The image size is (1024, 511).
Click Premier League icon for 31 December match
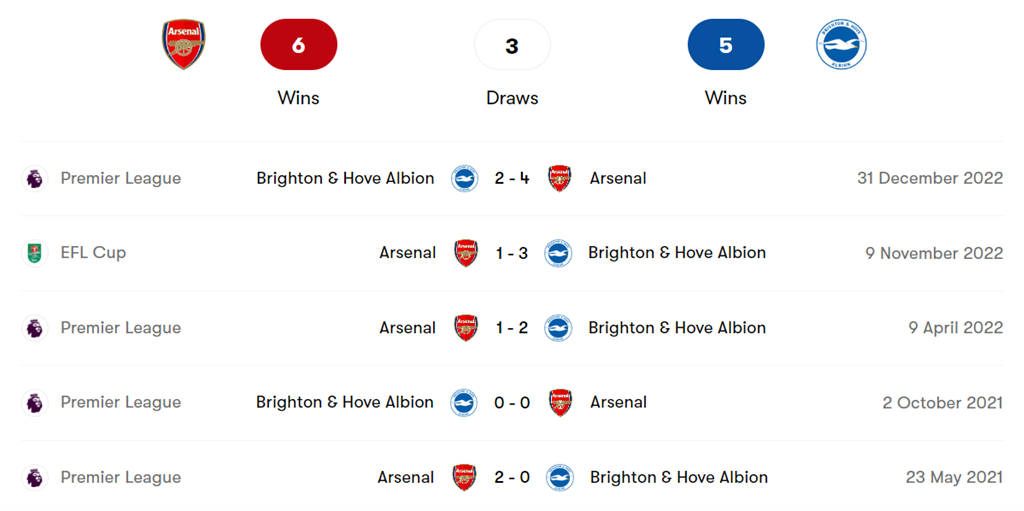pos(35,179)
